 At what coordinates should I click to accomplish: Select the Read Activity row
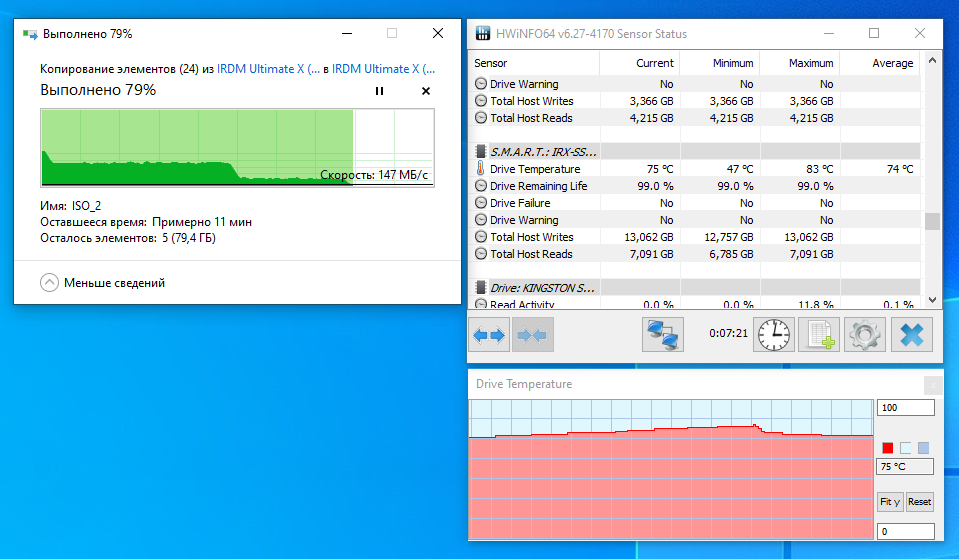point(695,303)
